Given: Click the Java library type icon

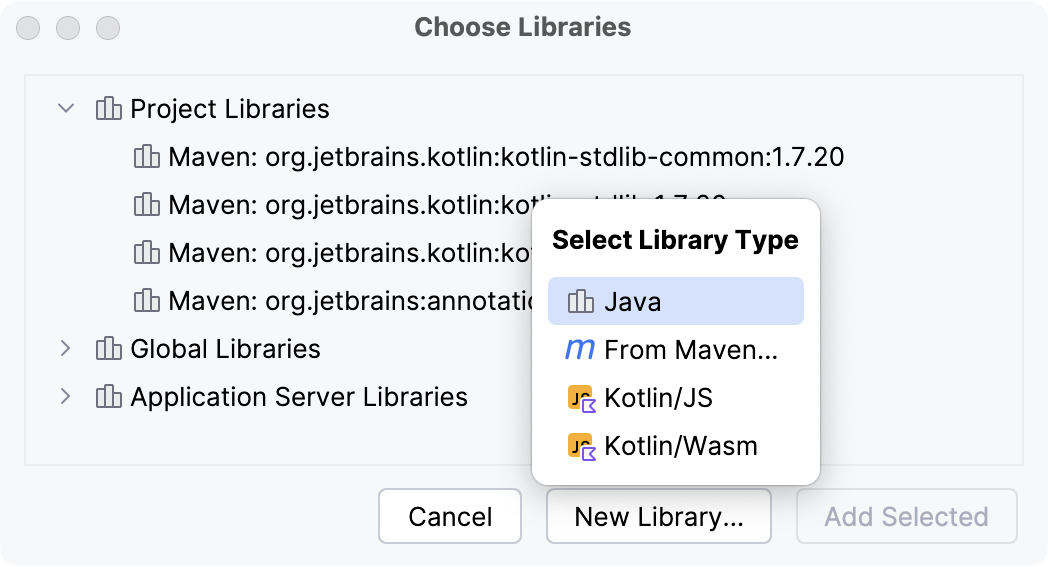Looking at the screenshot, I should coord(581,302).
